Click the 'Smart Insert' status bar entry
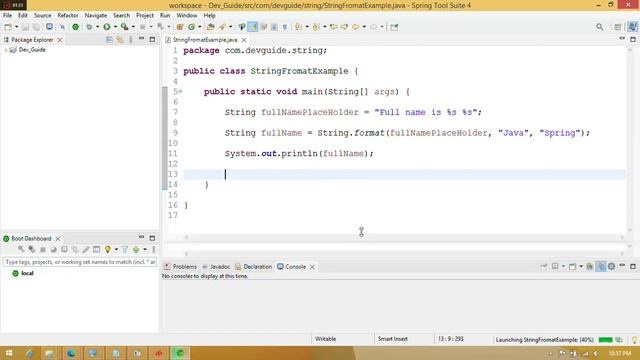Image resolution: width=640 pixels, height=360 pixels. click(393, 339)
